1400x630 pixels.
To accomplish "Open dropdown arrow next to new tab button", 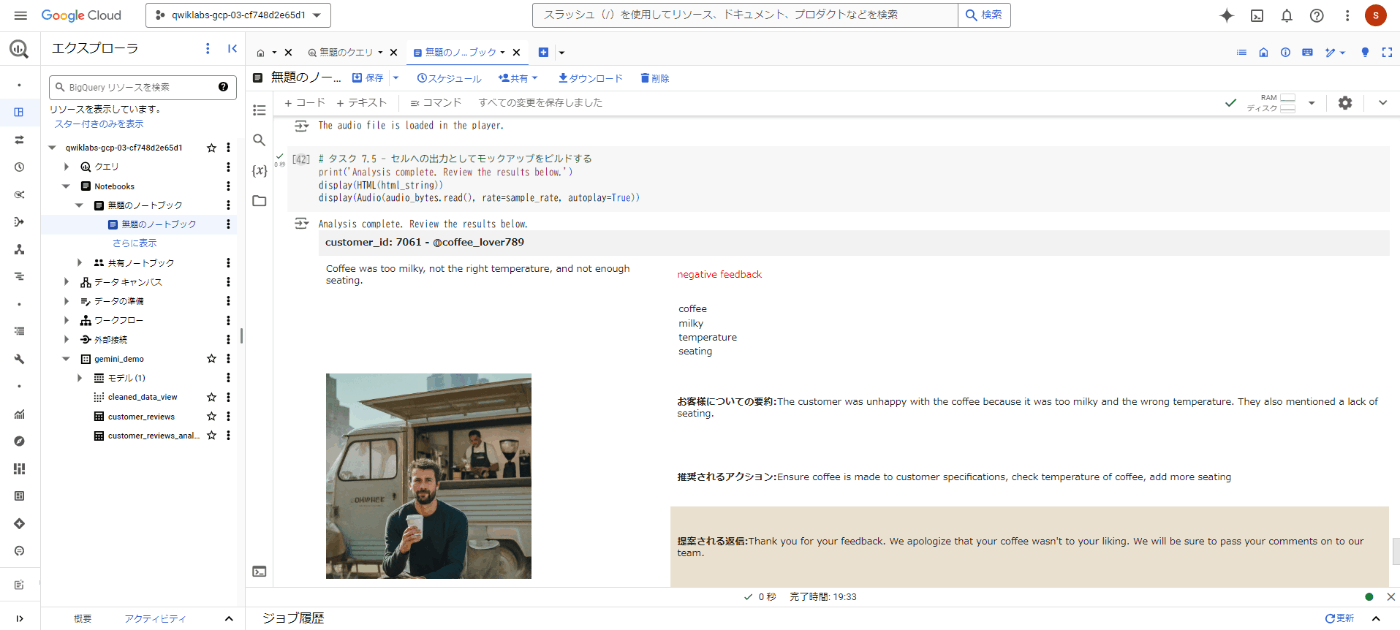I will tap(561, 52).
